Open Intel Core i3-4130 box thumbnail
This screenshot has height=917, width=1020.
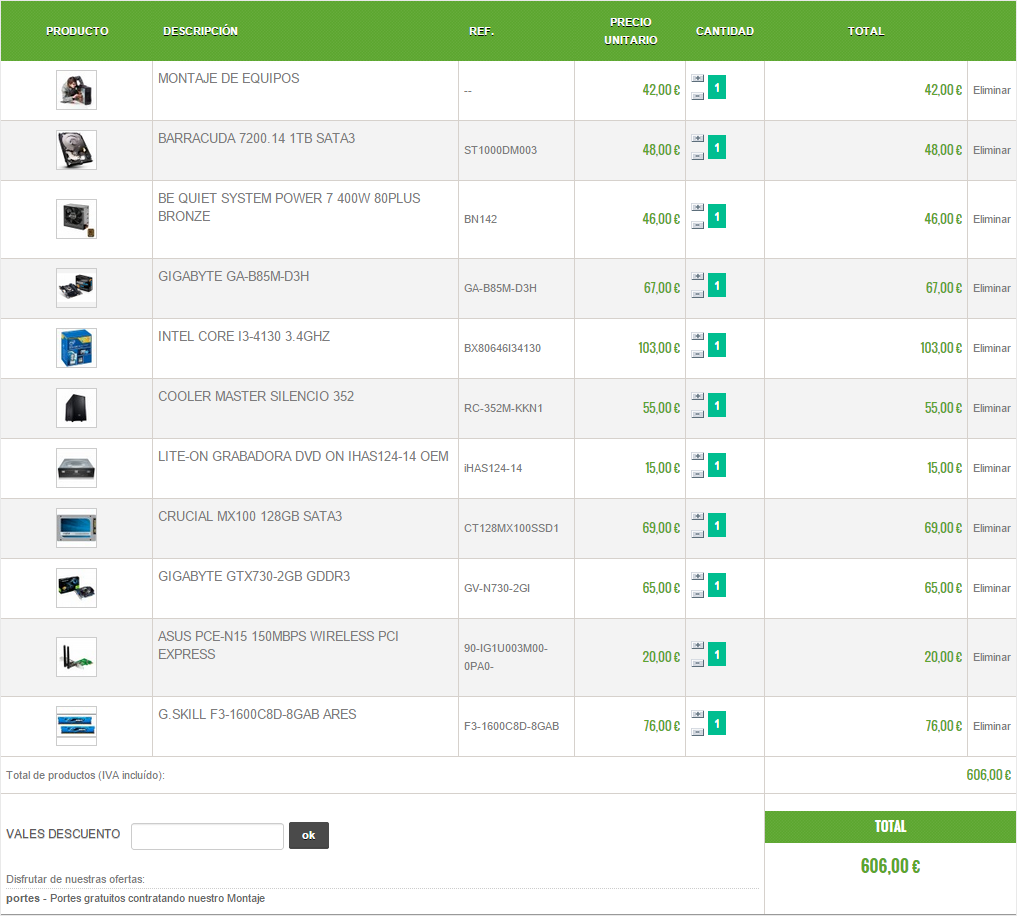tap(76, 348)
